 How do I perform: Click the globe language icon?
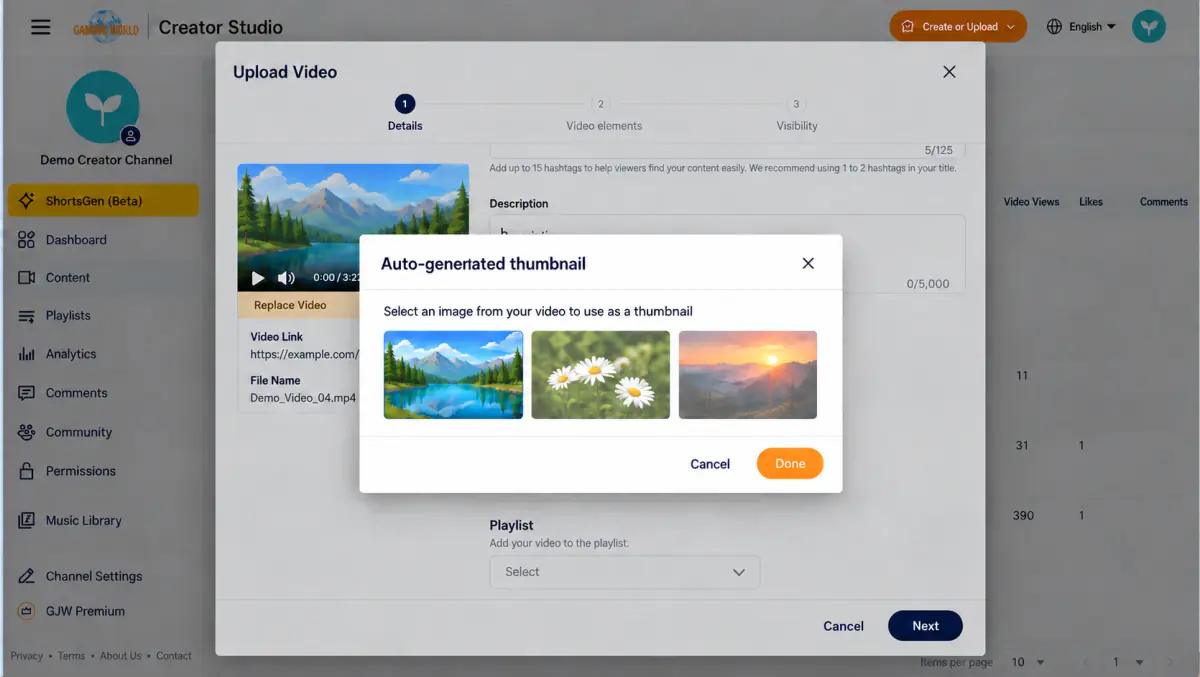click(x=1054, y=27)
